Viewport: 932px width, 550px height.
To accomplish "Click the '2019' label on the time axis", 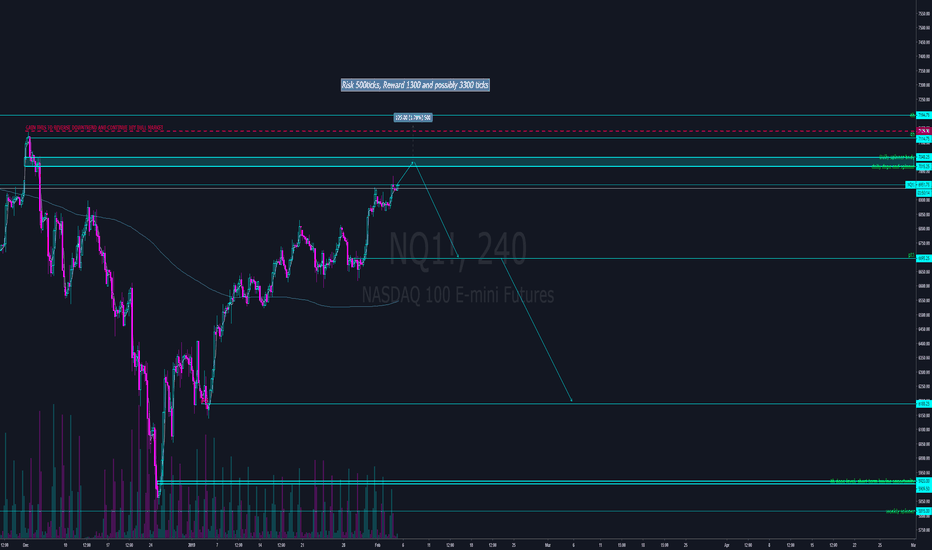I will pos(191,544).
